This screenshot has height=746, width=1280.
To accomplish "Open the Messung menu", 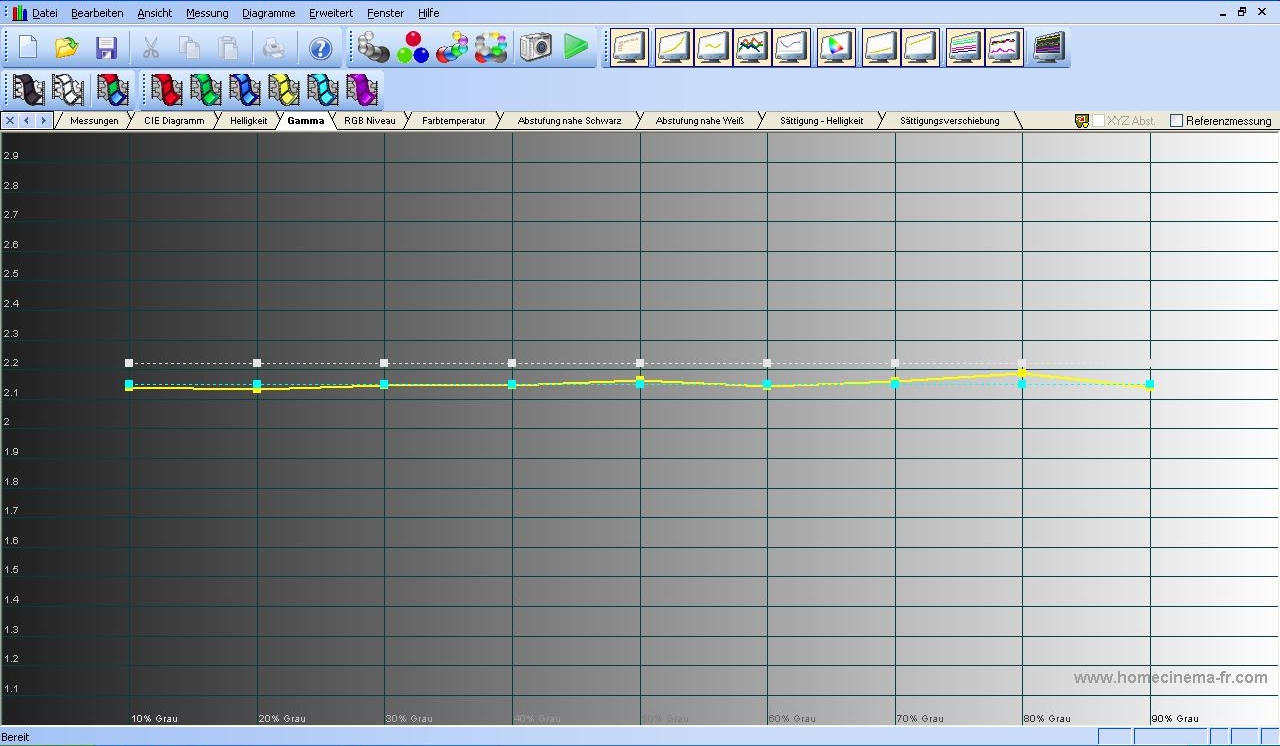I will pyautogui.click(x=207, y=13).
